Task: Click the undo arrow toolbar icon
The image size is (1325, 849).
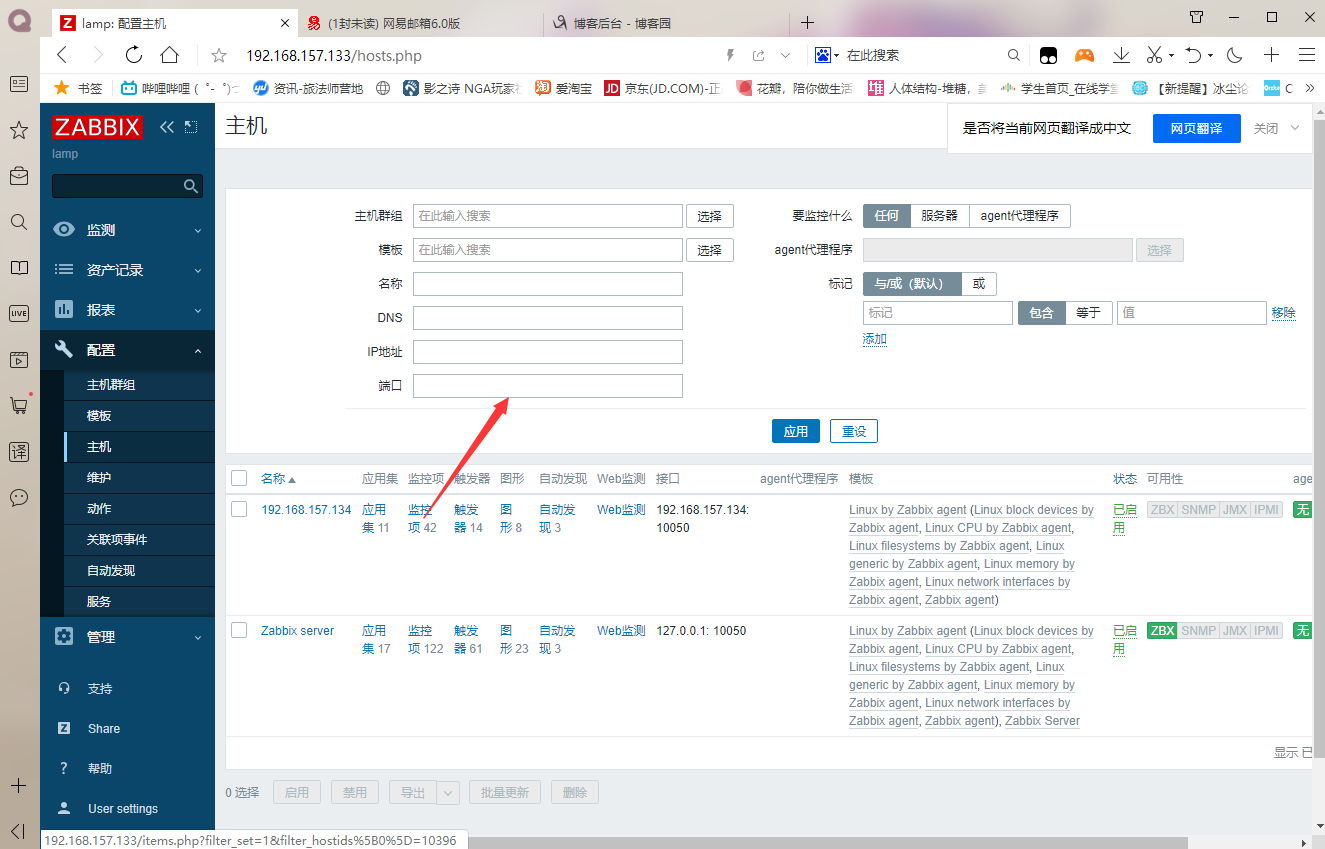Action: click(x=1192, y=55)
